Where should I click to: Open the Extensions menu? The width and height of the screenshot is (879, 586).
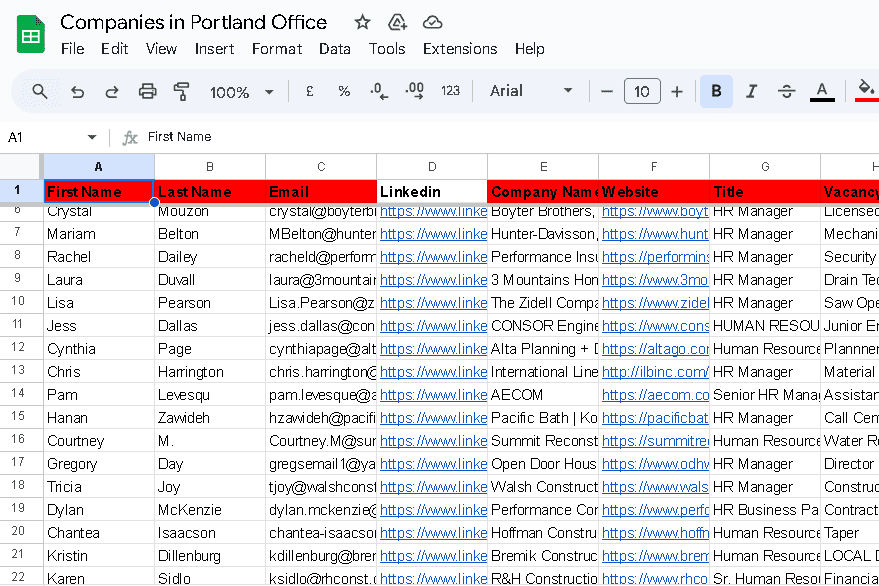click(460, 49)
